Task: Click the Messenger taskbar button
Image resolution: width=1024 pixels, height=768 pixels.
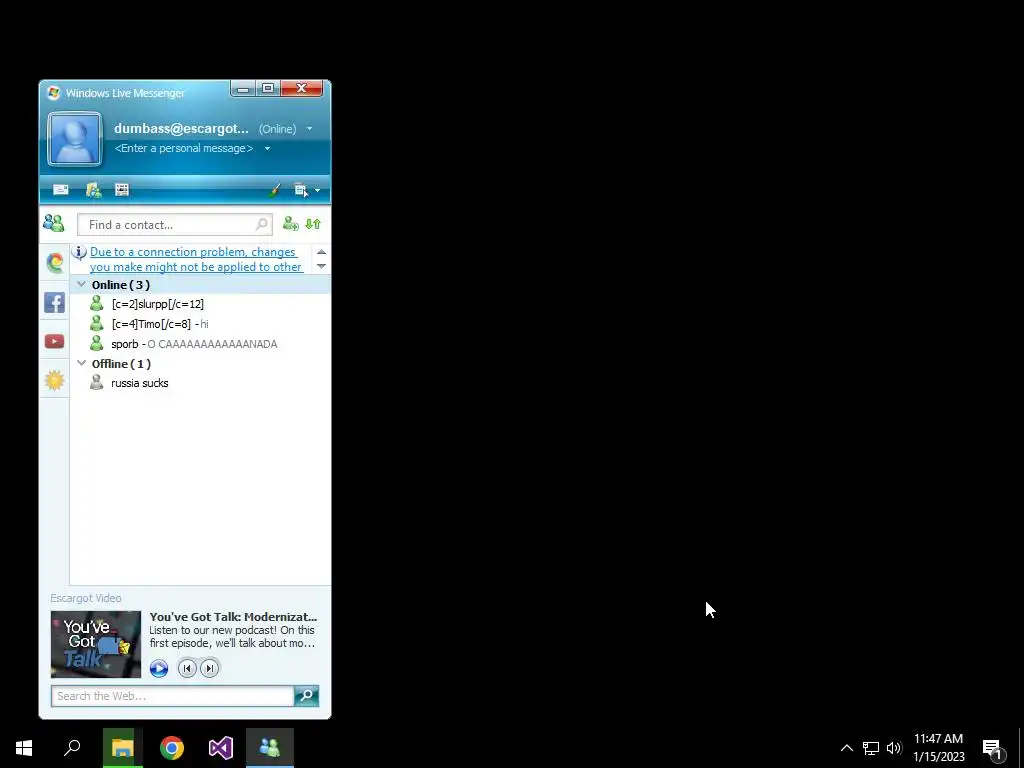Action: (270, 748)
